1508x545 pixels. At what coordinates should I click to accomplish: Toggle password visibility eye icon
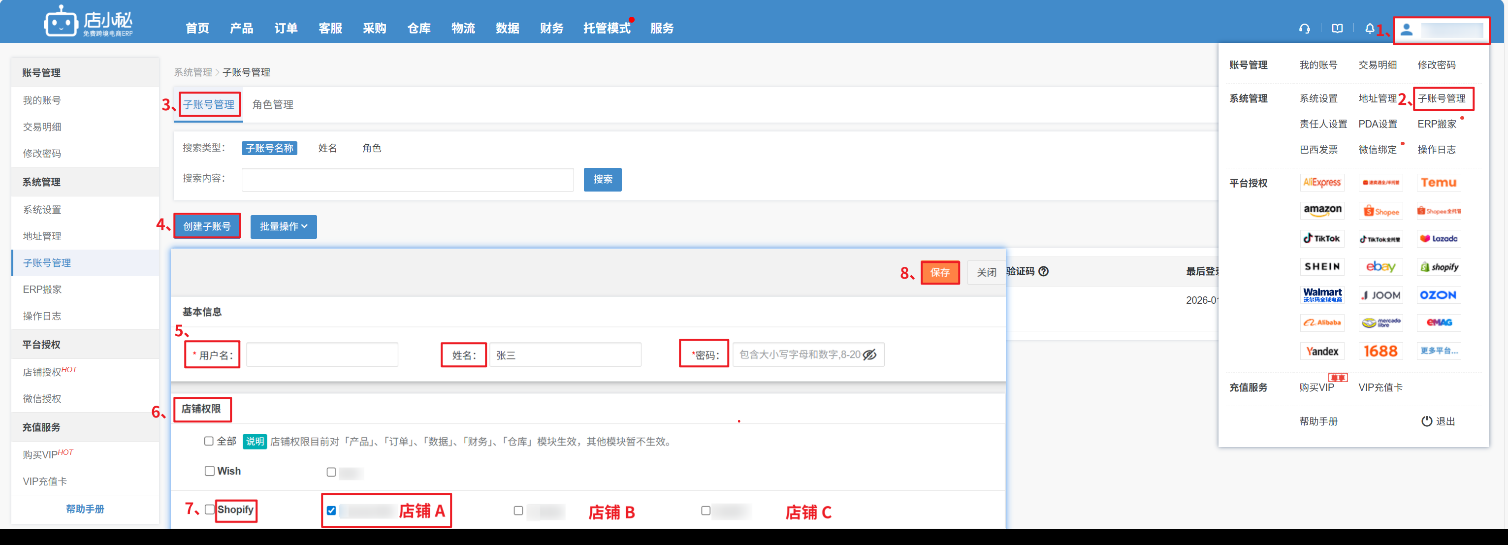pyautogui.click(x=869, y=355)
